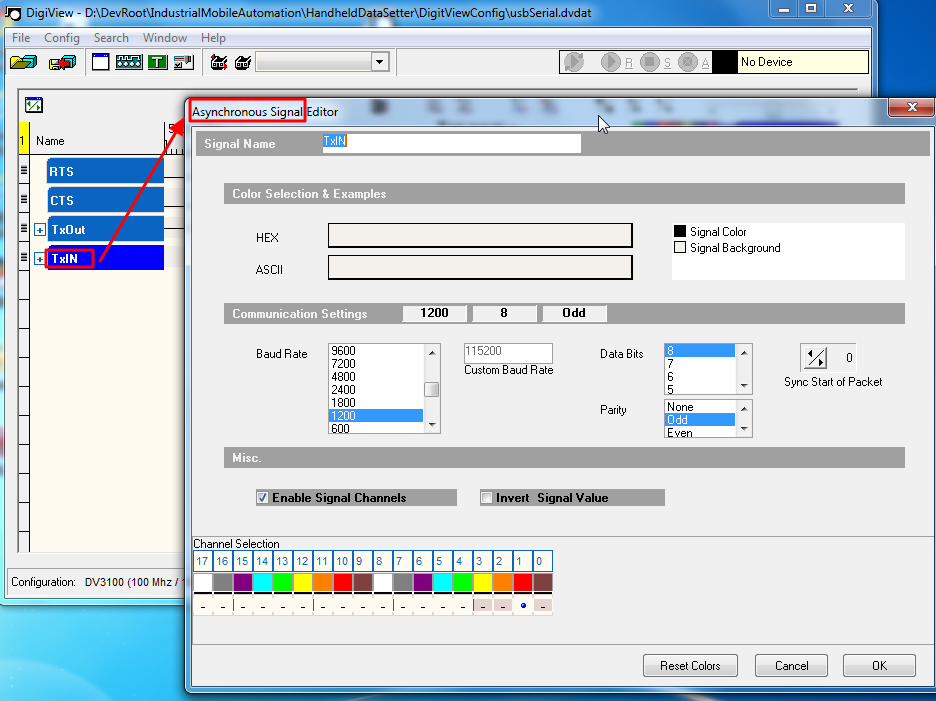Image resolution: width=936 pixels, height=701 pixels.
Task: Click the Signal Color black swatch
Action: (x=680, y=231)
